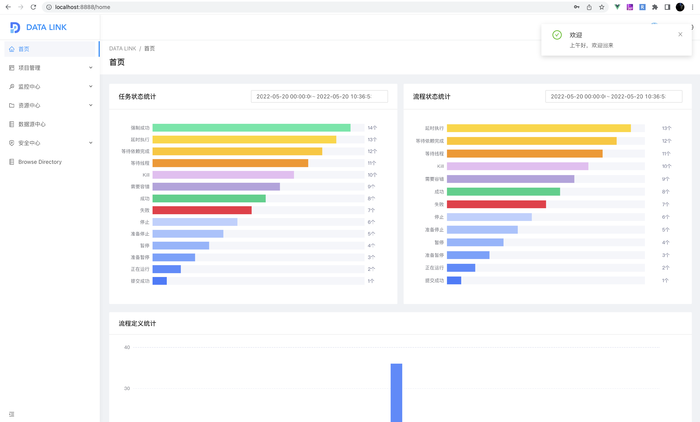Click the DATA LINK logo icon
Viewport: 700px width, 422px height.
tap(15, 27)
